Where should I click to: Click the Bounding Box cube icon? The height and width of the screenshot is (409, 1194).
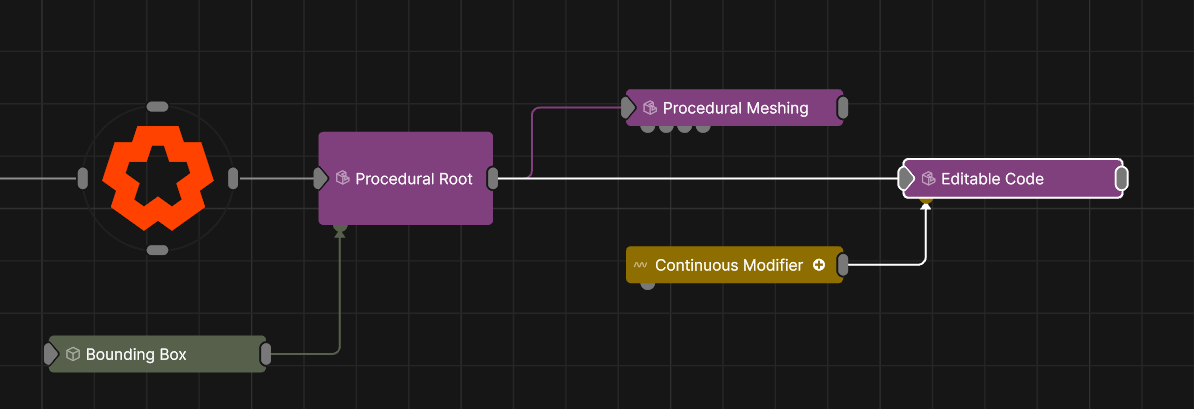click(73, 354)
